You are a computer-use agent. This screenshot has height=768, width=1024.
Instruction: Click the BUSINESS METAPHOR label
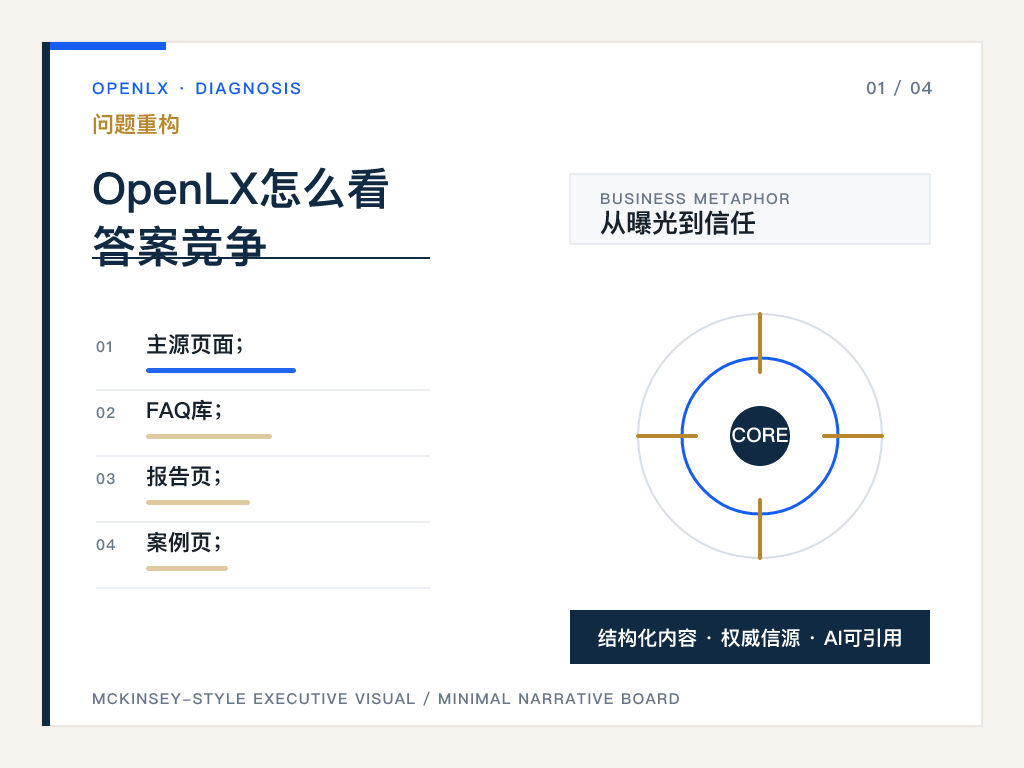pos(695,199)
